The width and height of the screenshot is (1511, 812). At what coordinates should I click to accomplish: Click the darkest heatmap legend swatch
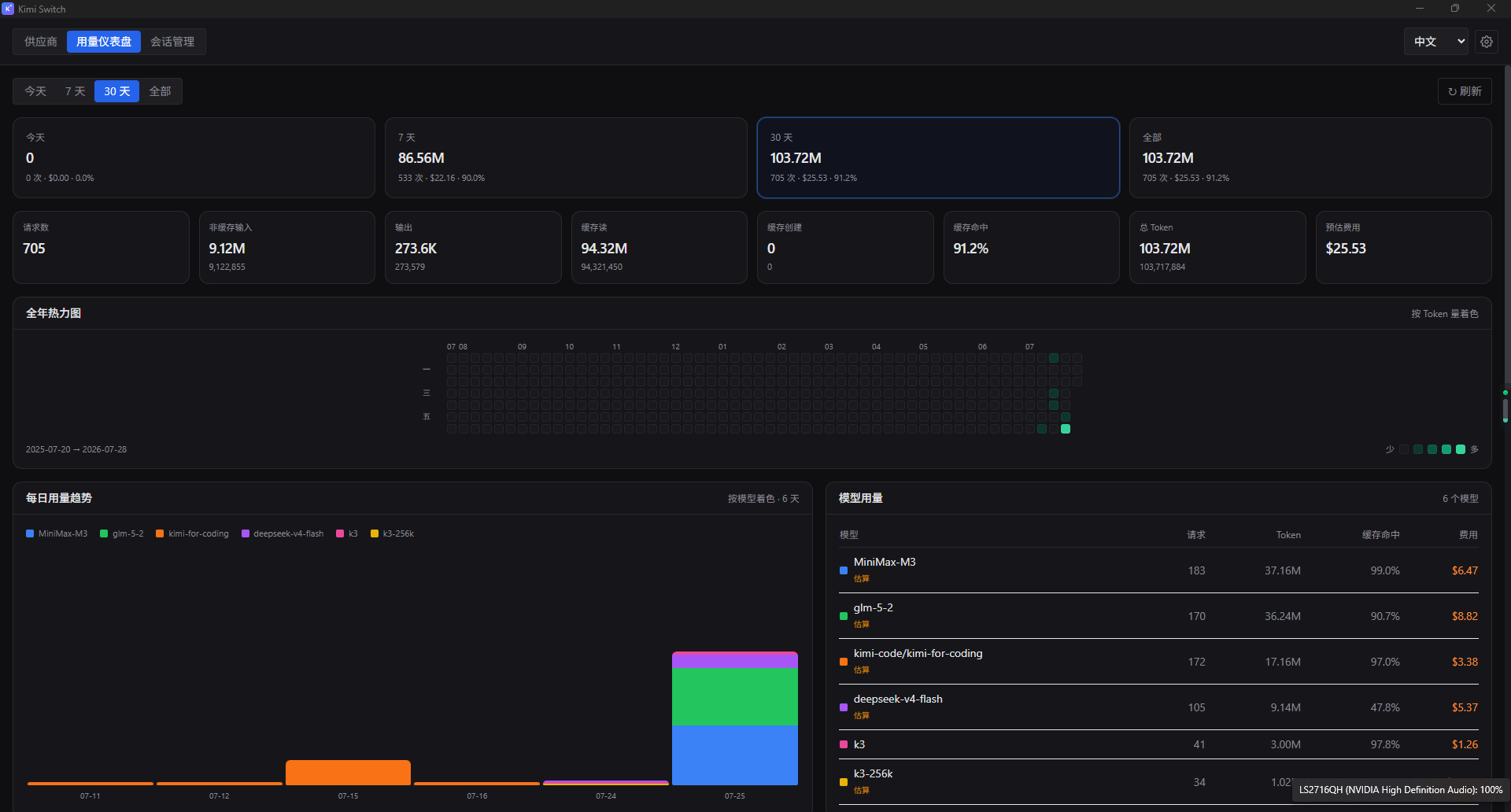coord(1404,449)
